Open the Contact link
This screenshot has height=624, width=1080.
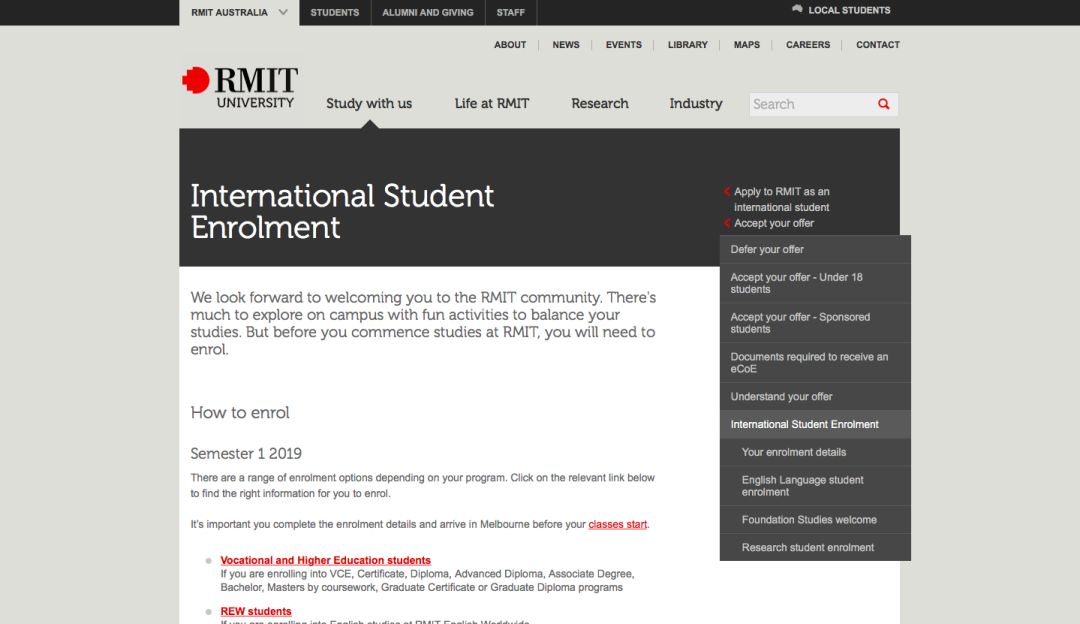click(x=878, y=45)
